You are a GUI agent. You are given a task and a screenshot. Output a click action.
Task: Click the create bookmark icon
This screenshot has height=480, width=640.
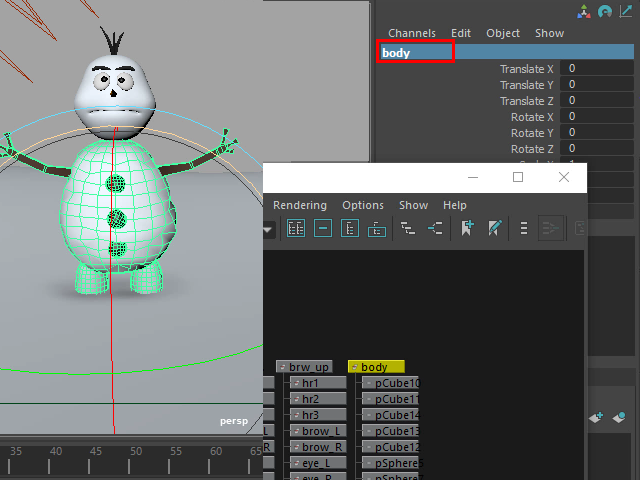click(x=467, y=229)
